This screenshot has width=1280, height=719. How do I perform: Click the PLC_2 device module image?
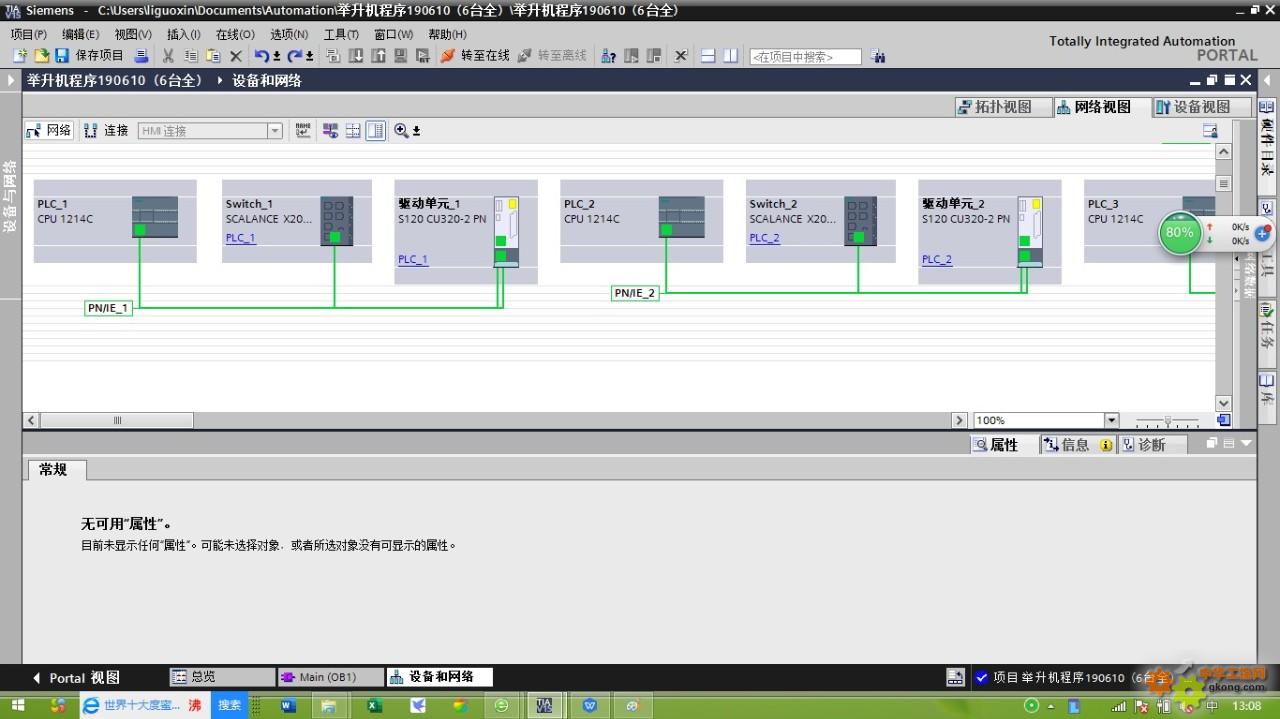tap(682, 217)
